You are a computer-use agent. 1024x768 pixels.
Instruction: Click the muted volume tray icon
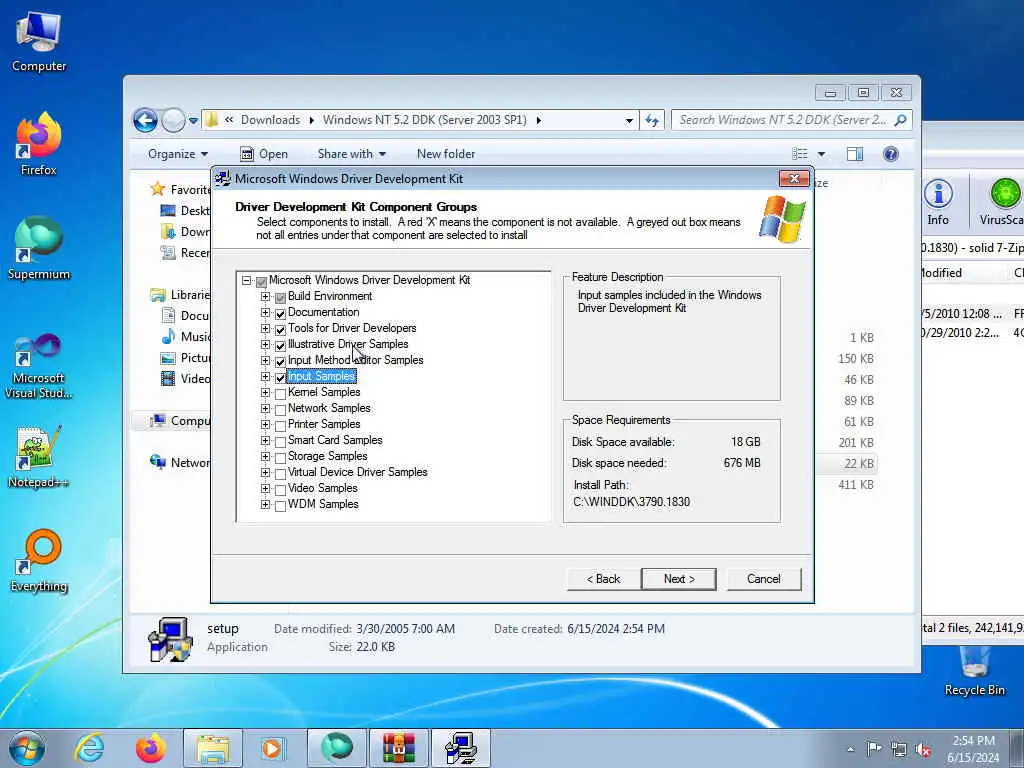(x=923, y=749)
